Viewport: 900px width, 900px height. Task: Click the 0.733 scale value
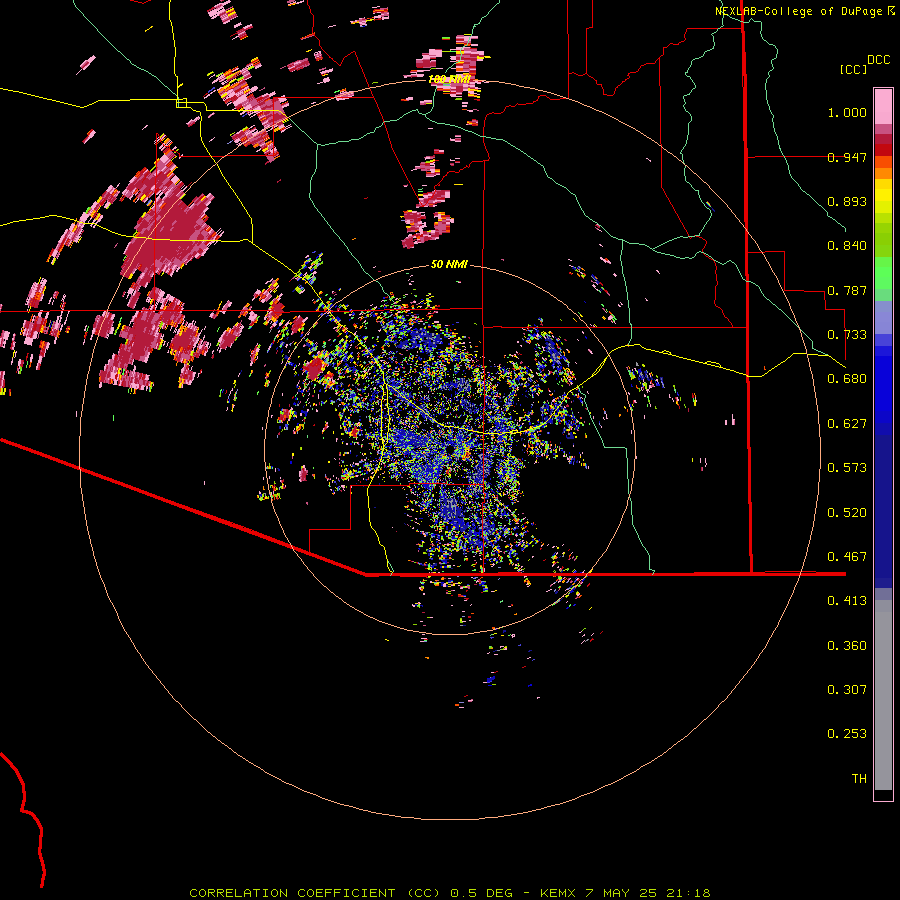[847, 335]
